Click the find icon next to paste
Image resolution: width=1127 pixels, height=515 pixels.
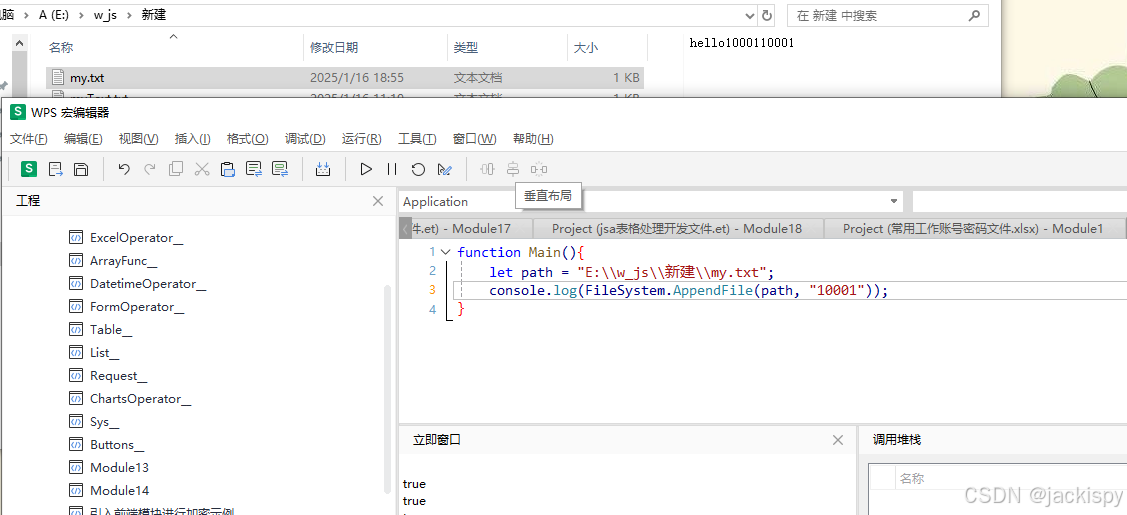coord(254,169)
